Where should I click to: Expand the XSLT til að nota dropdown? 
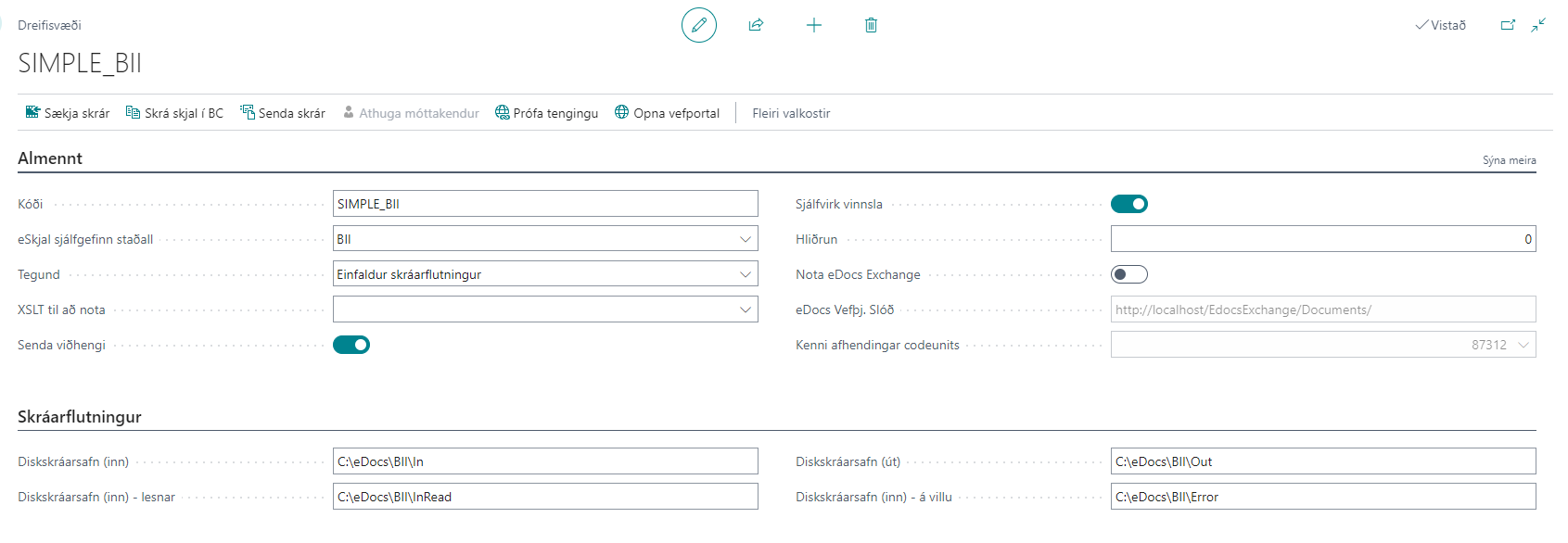tap(745, 309)
